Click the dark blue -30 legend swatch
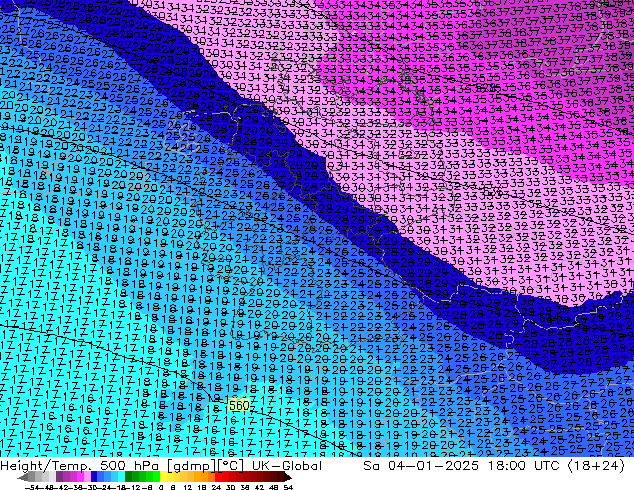634x490 pixels. point(94,477)
